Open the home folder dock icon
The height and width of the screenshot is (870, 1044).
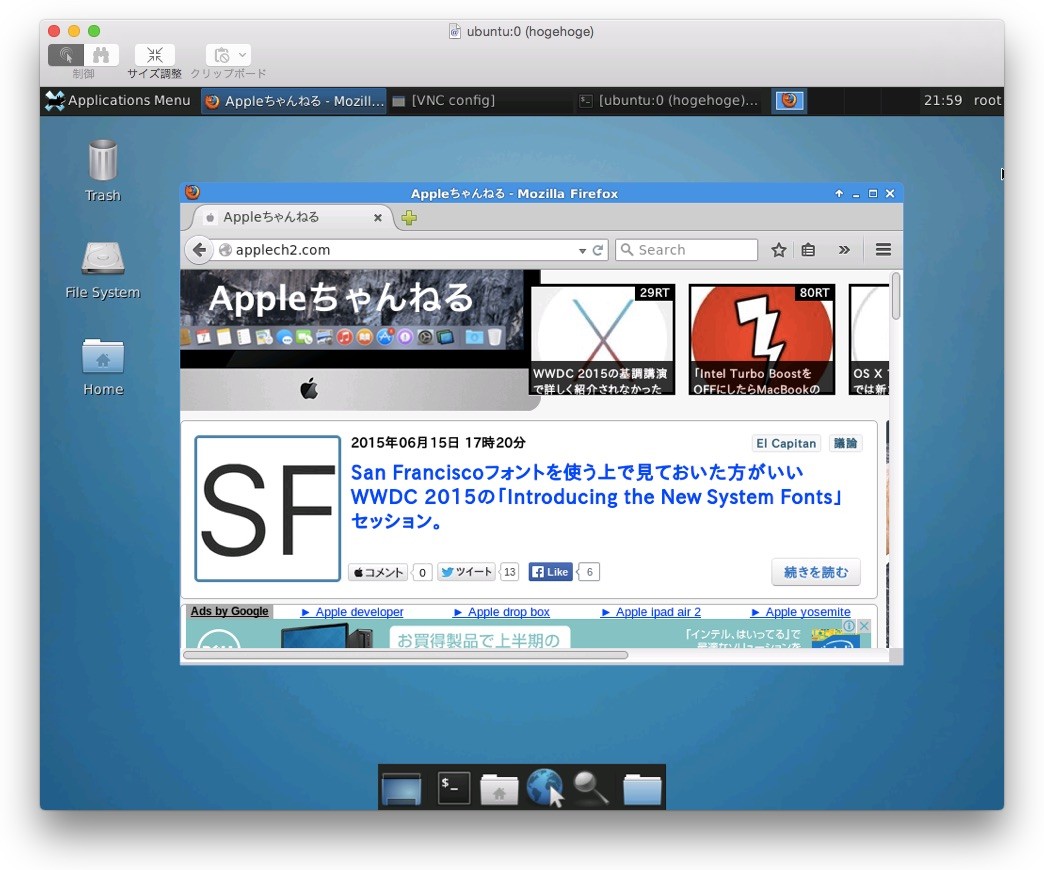pyautogui.click(x=499, y=788)
